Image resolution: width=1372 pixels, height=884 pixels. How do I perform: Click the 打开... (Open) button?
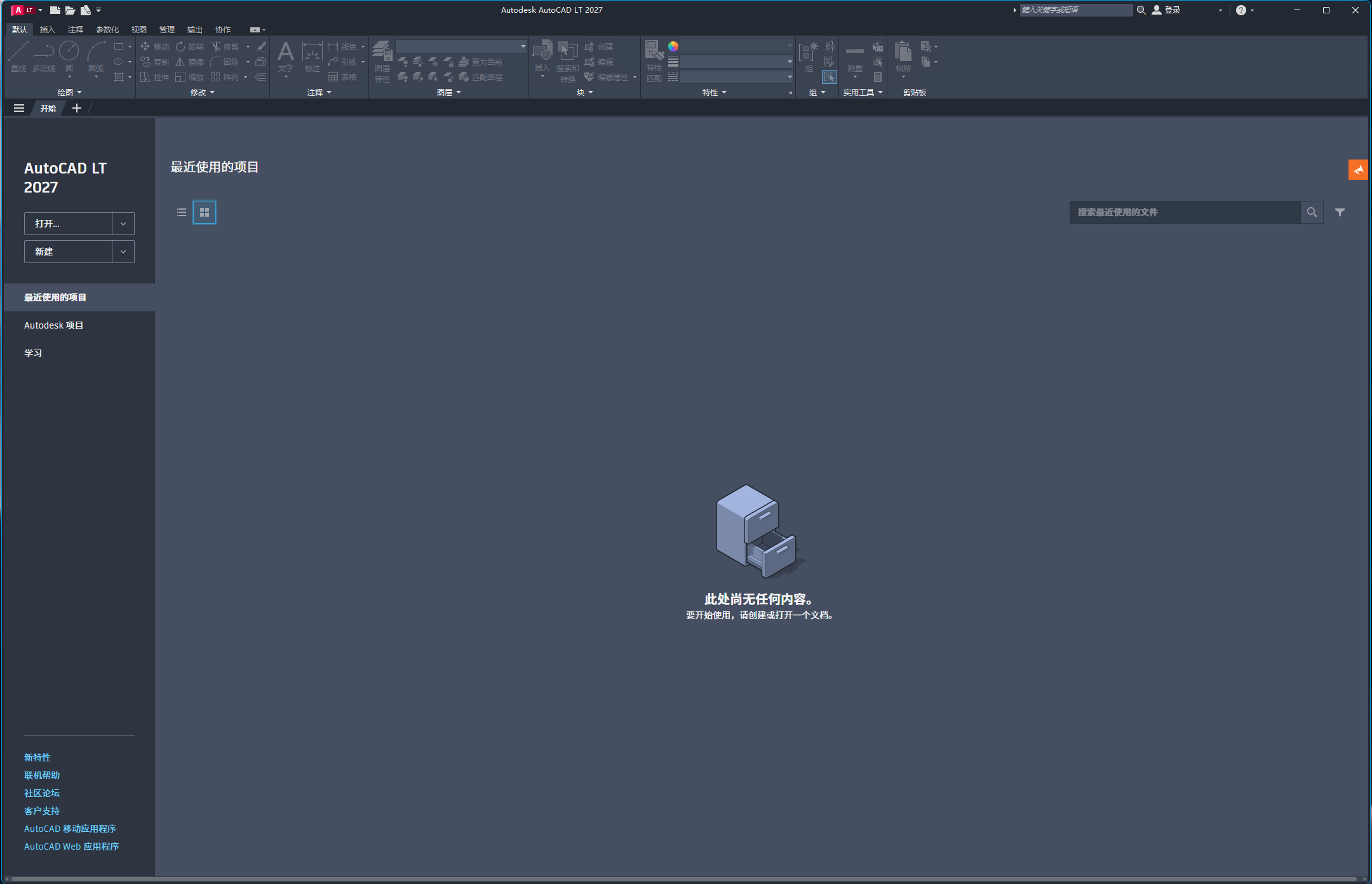pyautogui.click(x=69, y=224)
